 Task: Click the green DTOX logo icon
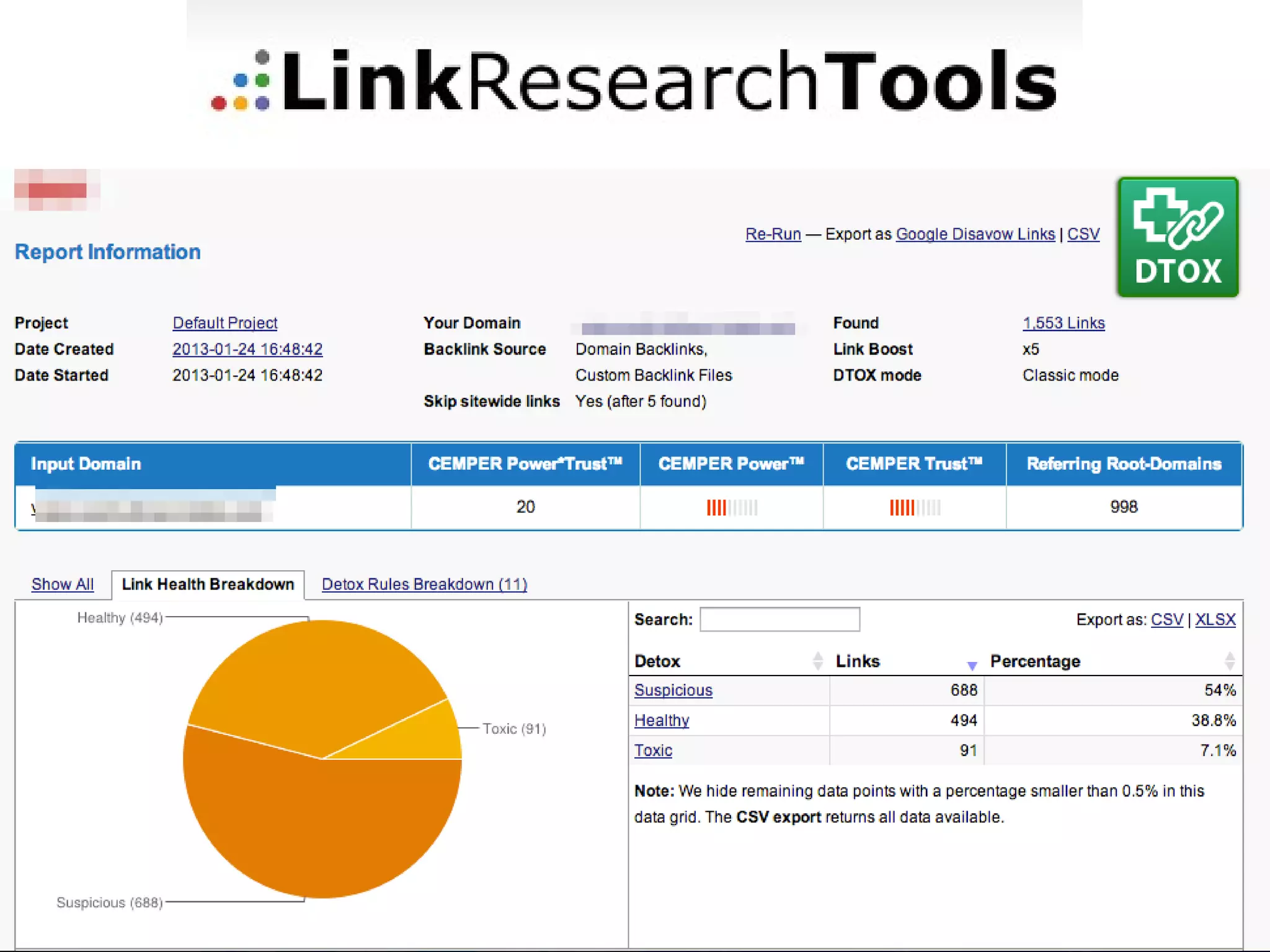[x=1177, y=237]
